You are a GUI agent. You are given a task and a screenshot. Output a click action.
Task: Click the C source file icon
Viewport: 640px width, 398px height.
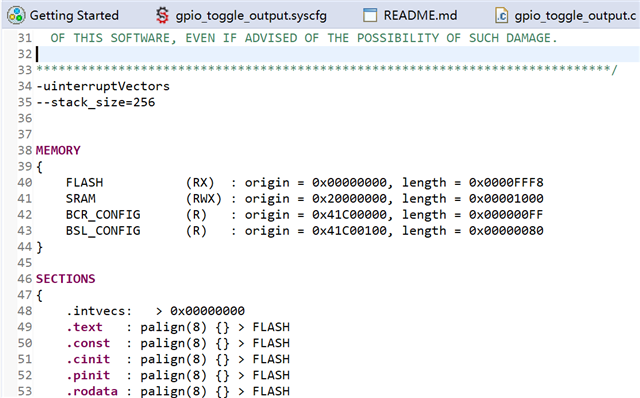coord(501,16)
